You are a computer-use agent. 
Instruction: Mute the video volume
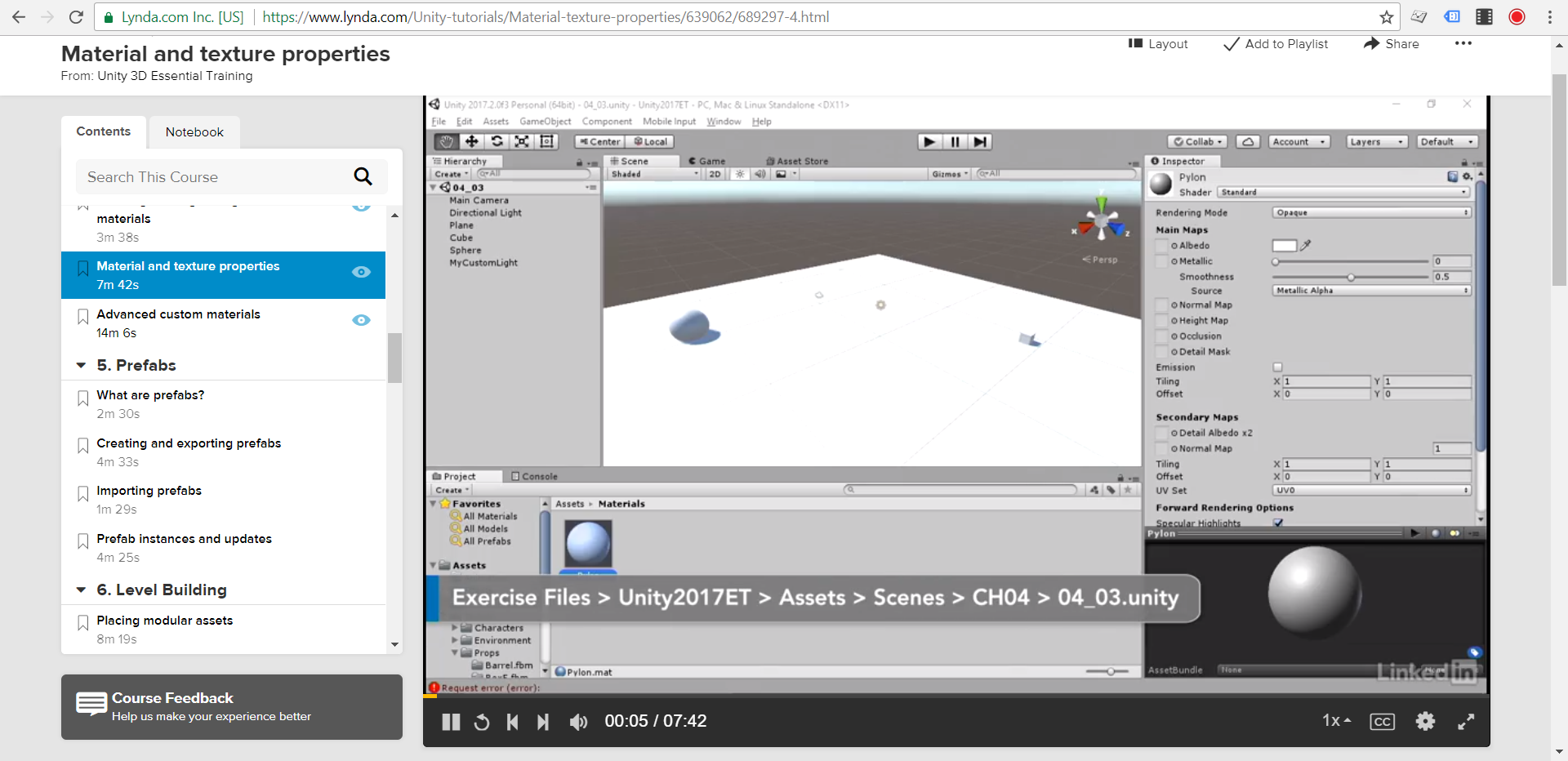(578, 722)
